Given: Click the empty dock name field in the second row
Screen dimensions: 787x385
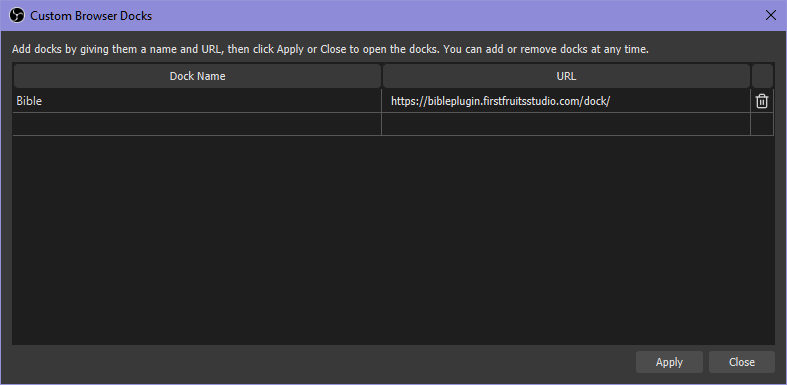Looking at the screenshot, I should tap(197, 124).
